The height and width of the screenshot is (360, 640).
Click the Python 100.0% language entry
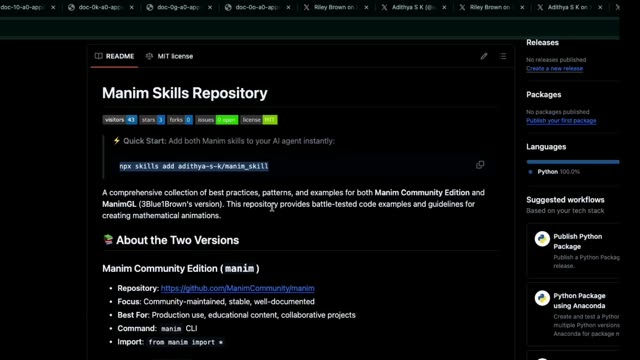pos(554,172)
